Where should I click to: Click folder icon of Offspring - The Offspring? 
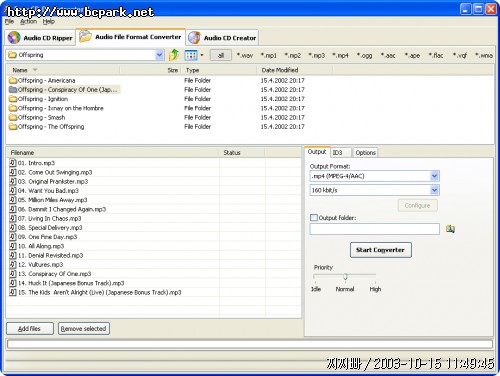13,127
